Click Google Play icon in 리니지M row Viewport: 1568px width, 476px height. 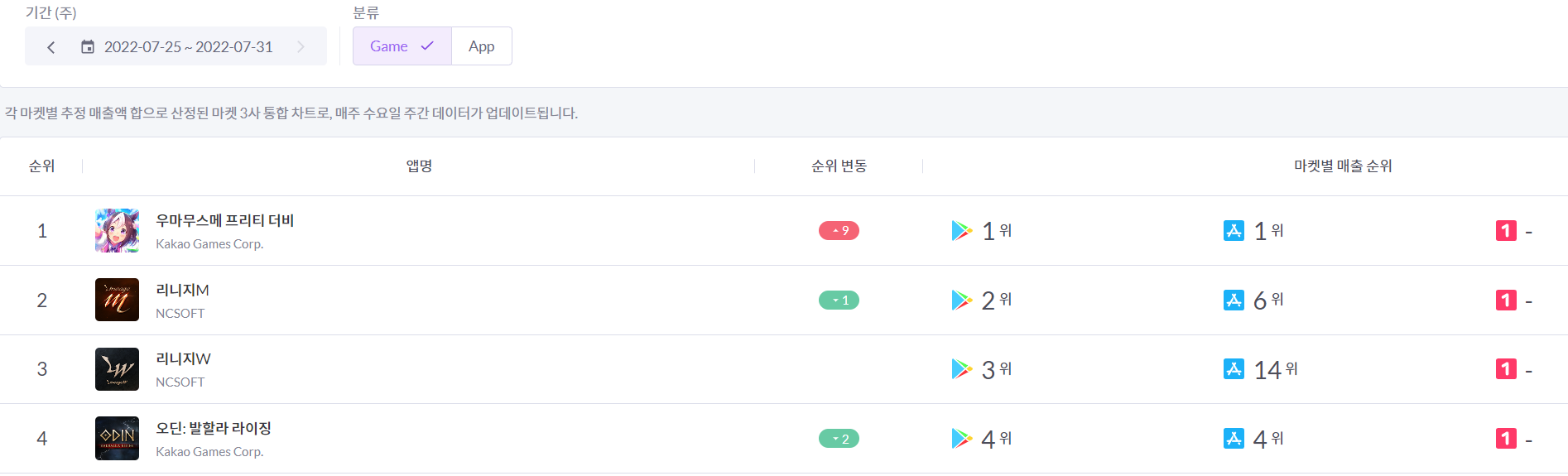point(962,300)
